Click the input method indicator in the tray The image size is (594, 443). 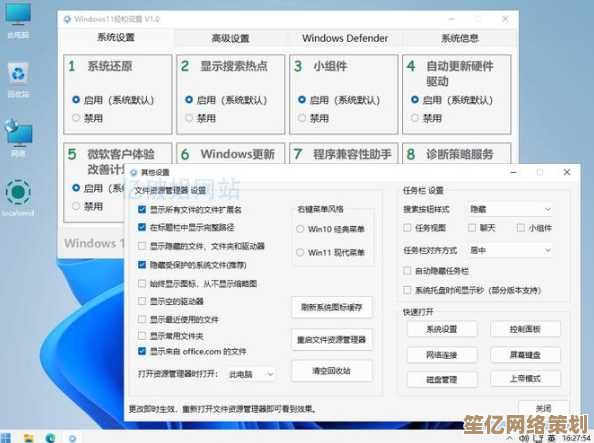tap(551, 438)
